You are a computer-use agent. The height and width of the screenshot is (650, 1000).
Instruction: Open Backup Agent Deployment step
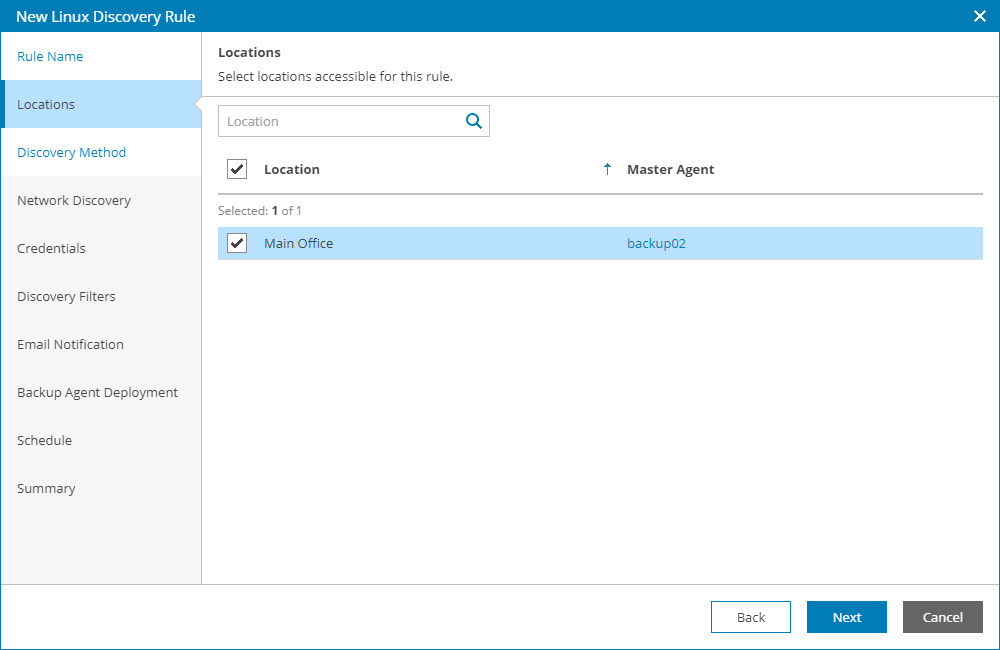[97, 393]
